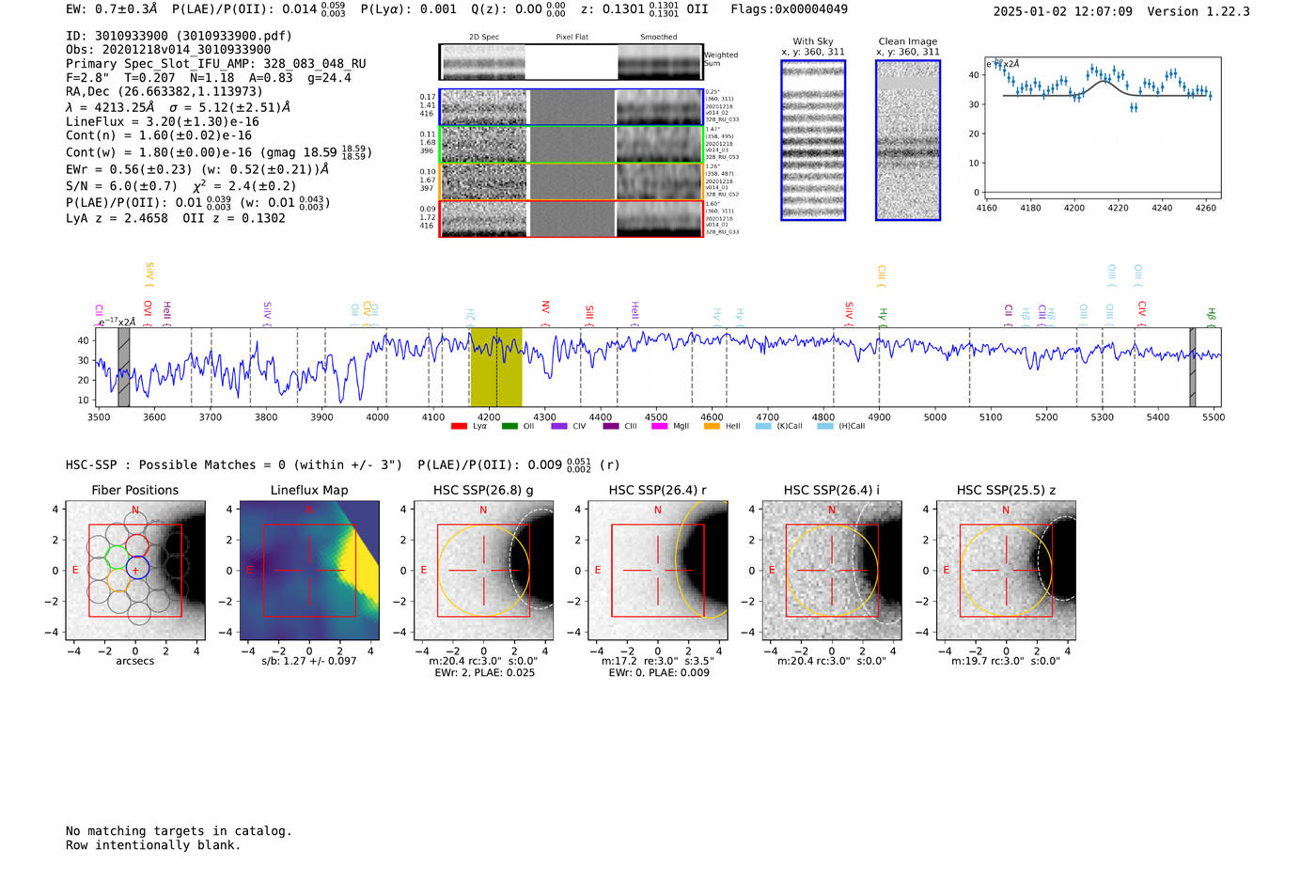This screenshot has height=896, width=1316.
Task: Select the blue-bordered 2D spectrum row
Action: (x=571, y=107)
